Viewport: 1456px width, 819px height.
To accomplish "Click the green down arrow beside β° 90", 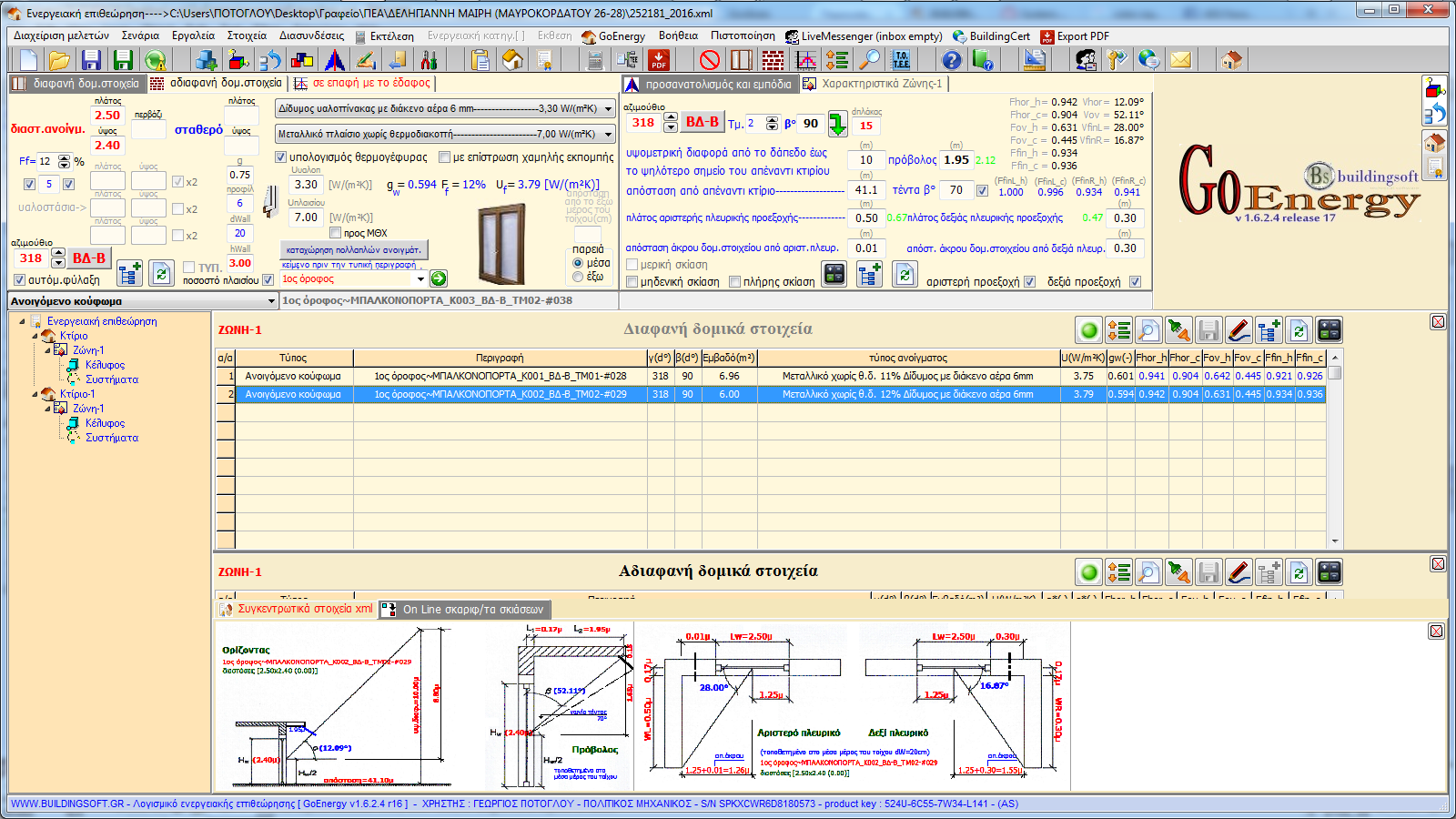I will click(837, 124).
